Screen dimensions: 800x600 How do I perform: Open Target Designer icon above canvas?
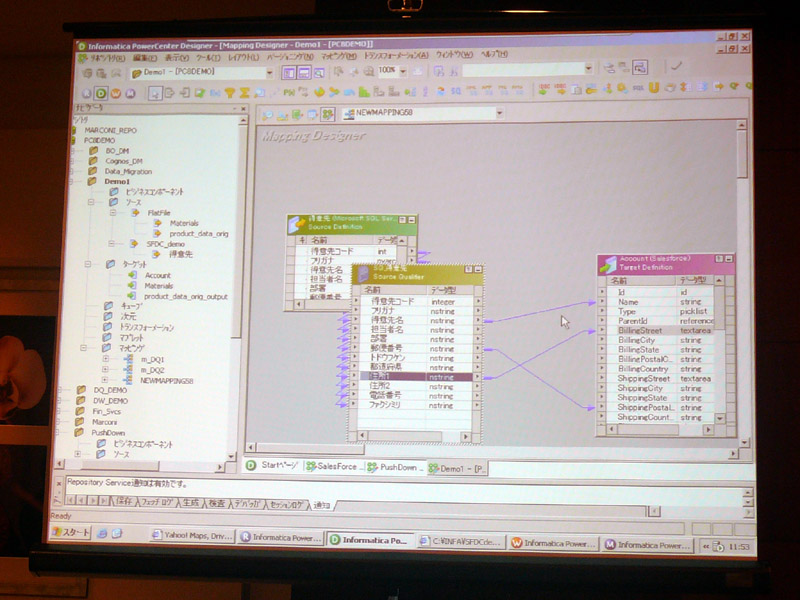(282, 115)
